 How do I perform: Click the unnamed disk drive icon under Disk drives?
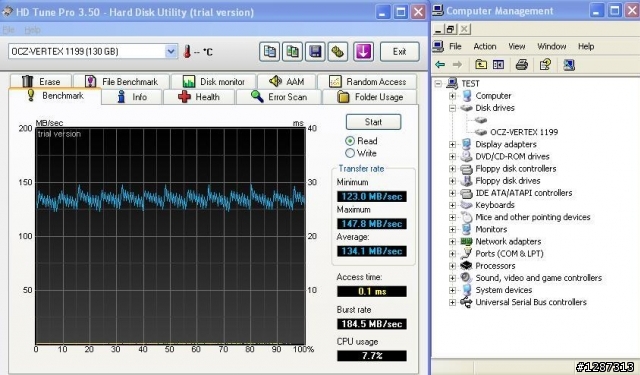coord(481,120)
